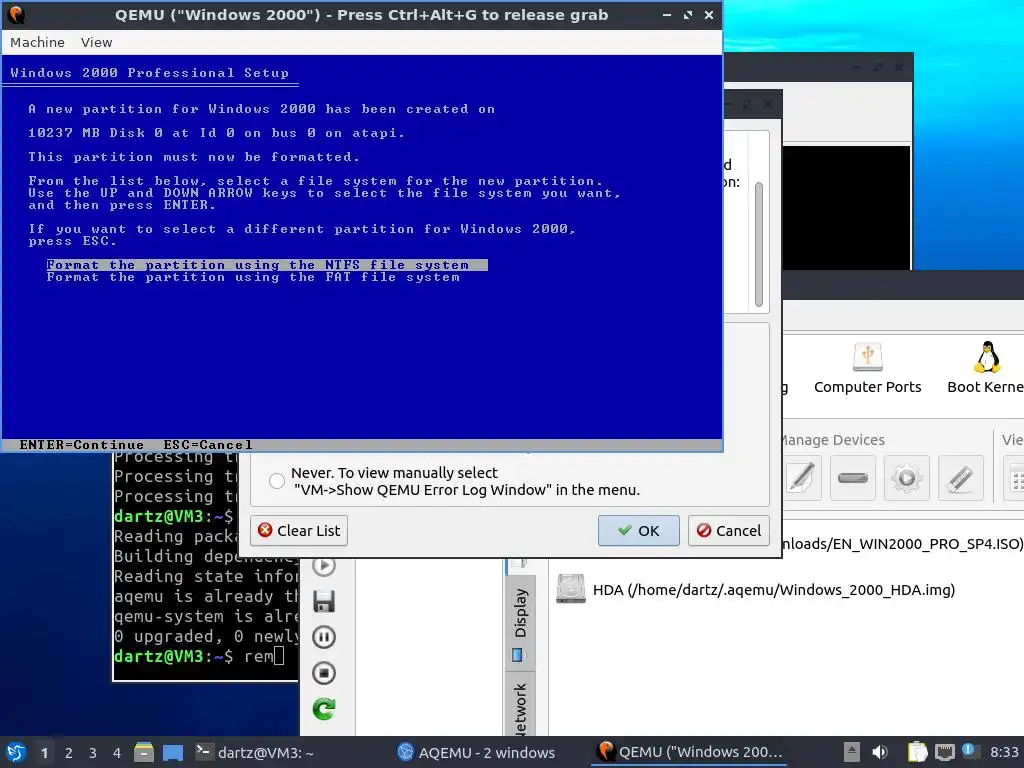Switch to workspace 3
The image size is (1024, 768).
pos(93,753)
